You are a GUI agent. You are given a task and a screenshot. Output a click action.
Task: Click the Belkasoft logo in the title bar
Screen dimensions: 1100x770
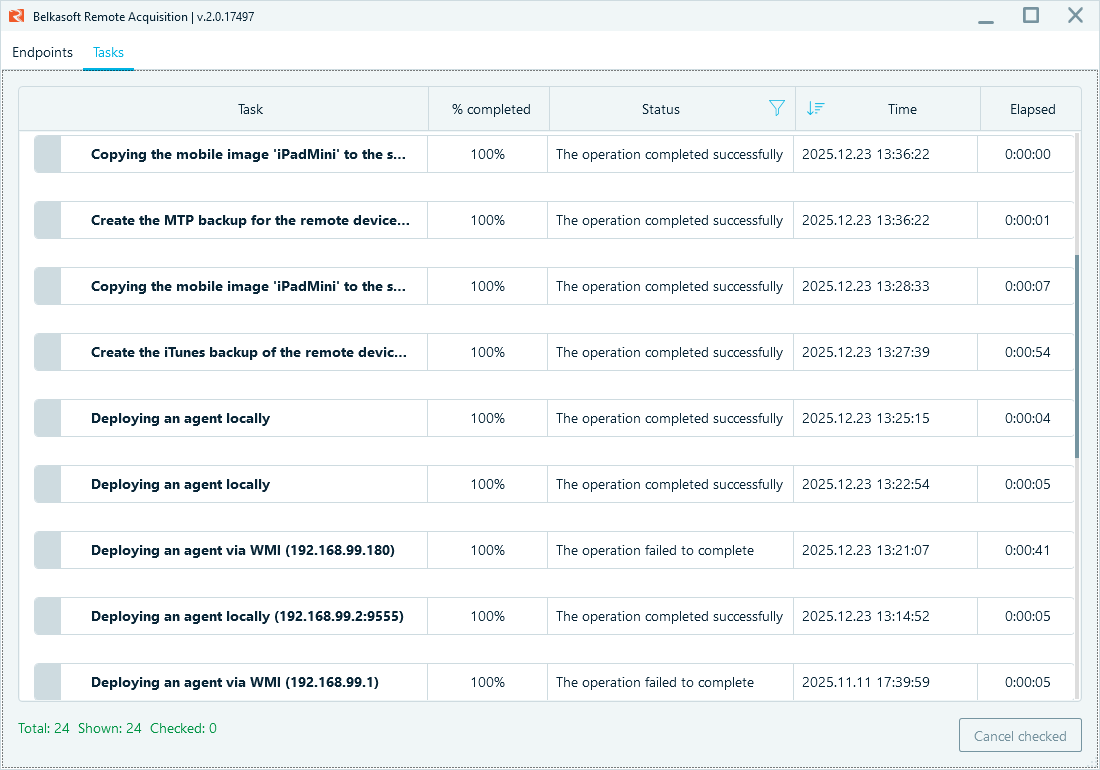14,15
